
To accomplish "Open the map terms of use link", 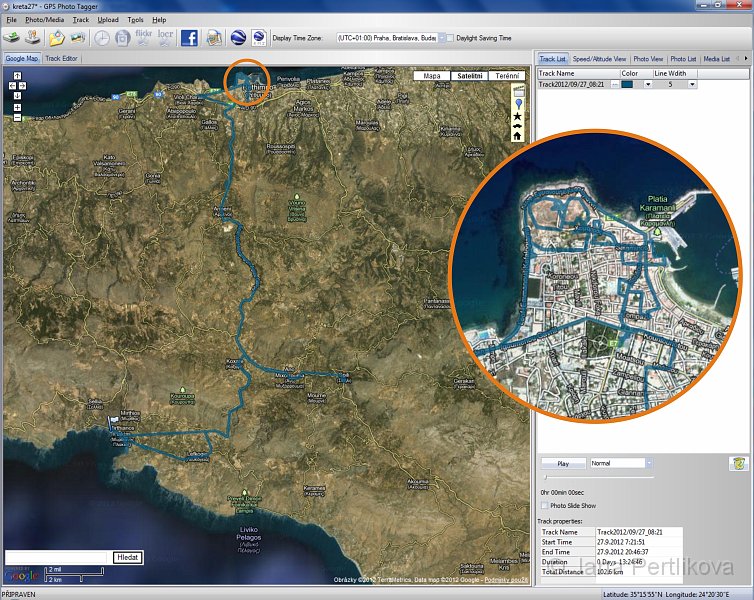I will (506, 580).
